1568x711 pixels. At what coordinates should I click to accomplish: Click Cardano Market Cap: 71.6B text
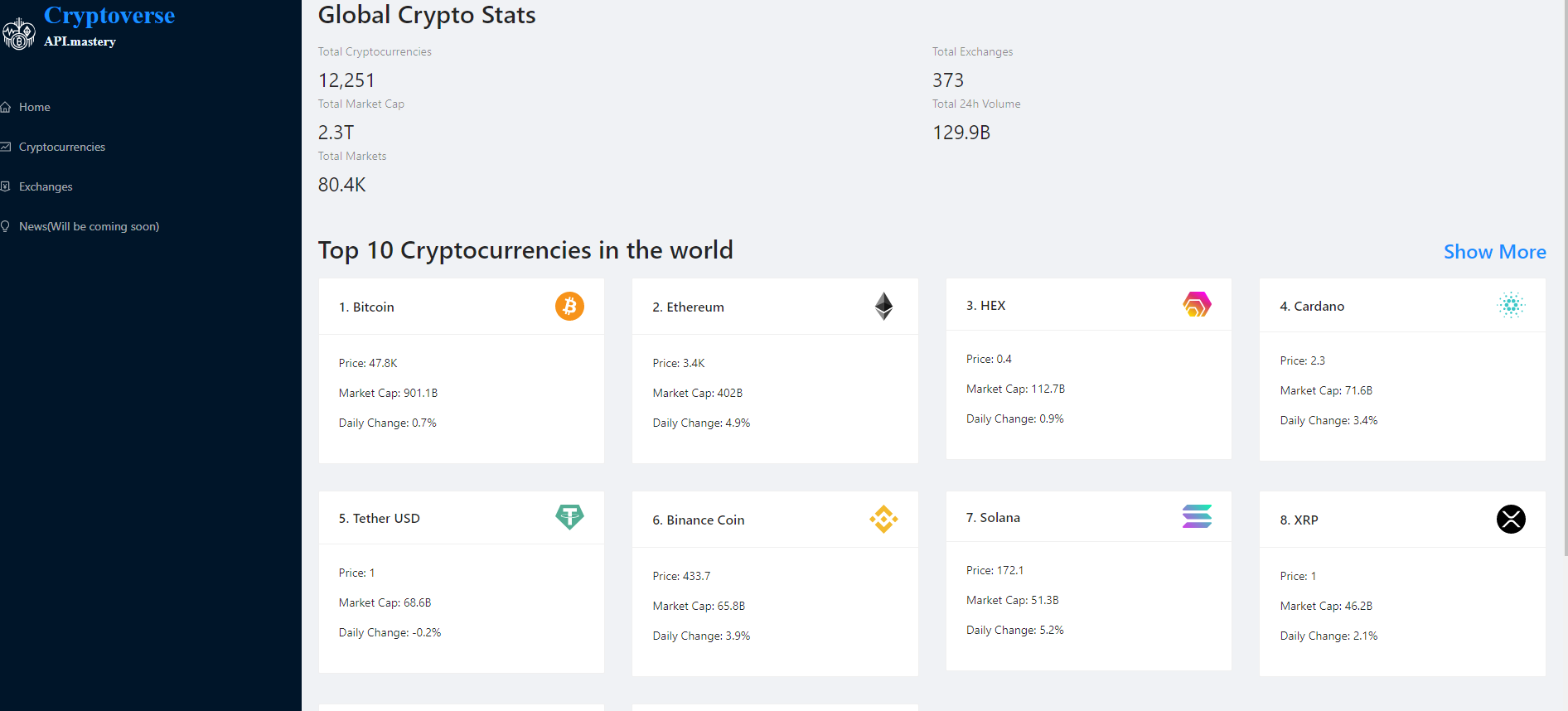(x=1326, y=390)
